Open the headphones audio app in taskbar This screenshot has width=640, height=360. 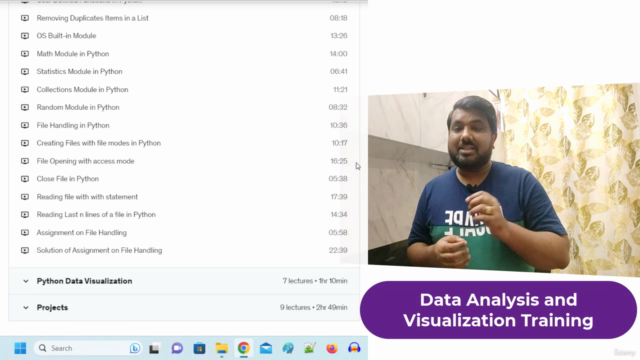pos(354,348)
